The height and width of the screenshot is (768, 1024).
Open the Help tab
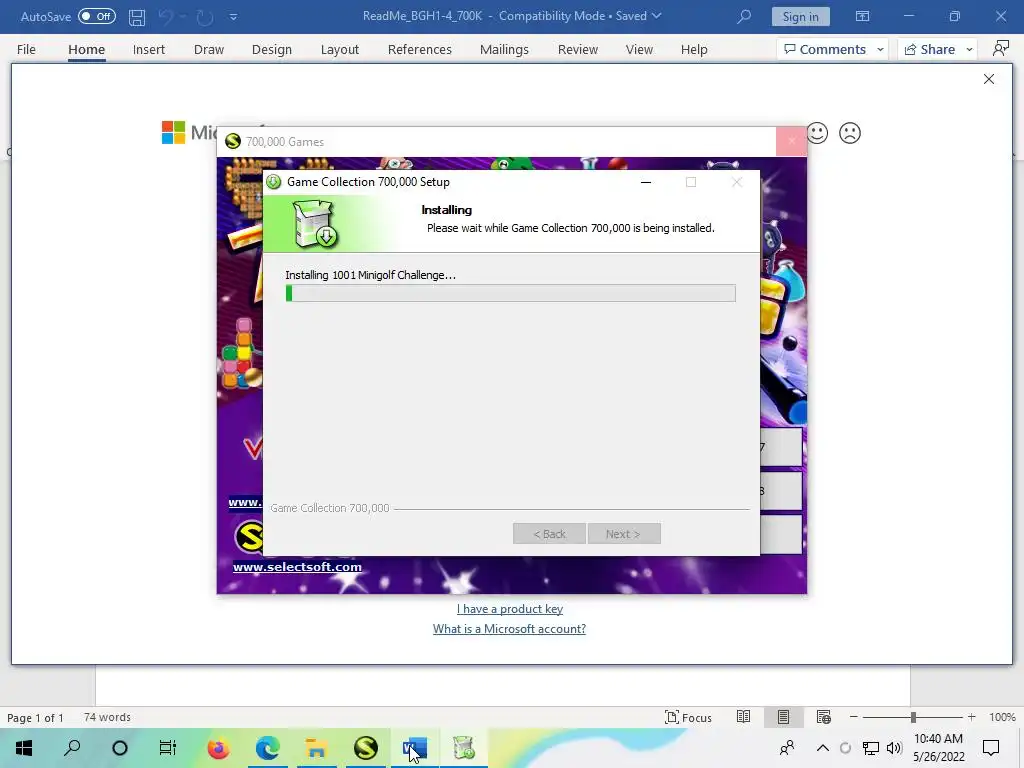click(694, 50)
